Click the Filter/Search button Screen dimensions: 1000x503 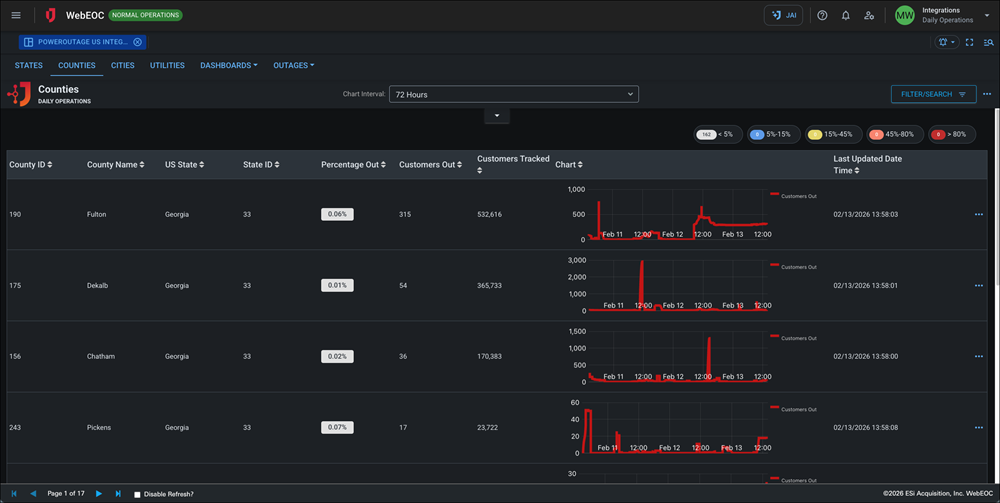pyautogui.click(x=933, y=94)
